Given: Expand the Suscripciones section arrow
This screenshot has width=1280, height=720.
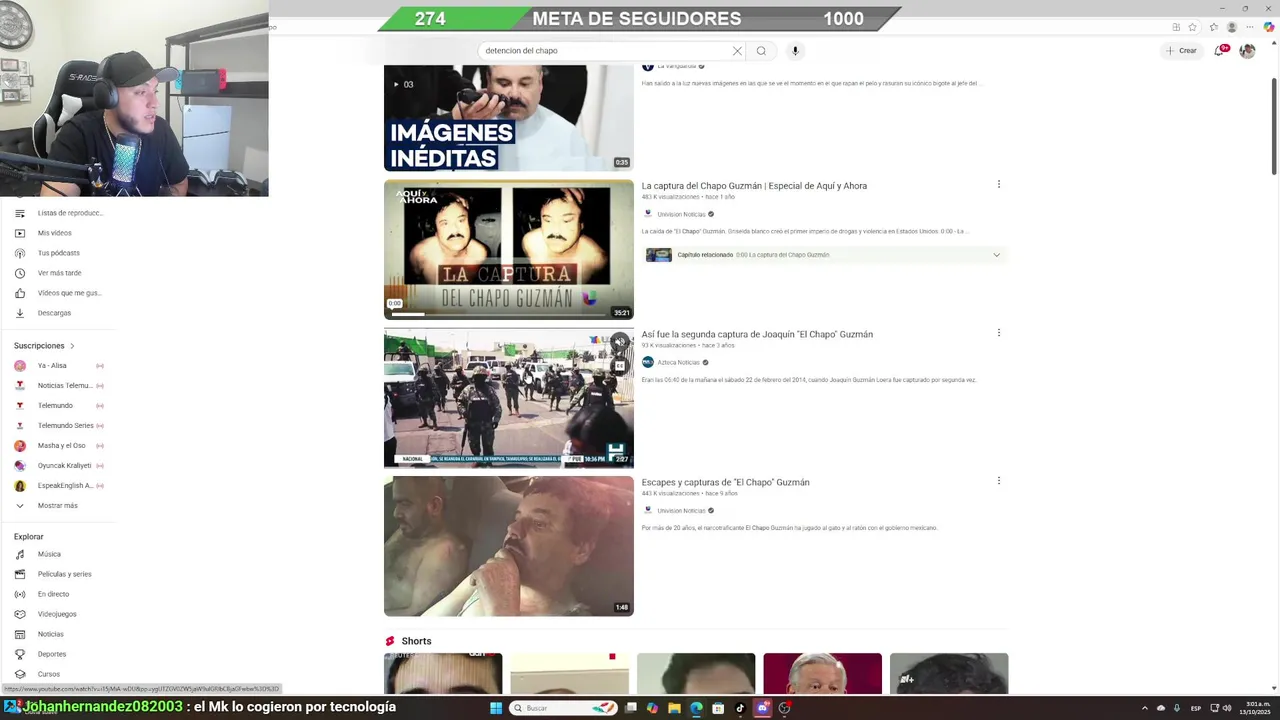Looking at the screenshot, I should tap(72, 346).
